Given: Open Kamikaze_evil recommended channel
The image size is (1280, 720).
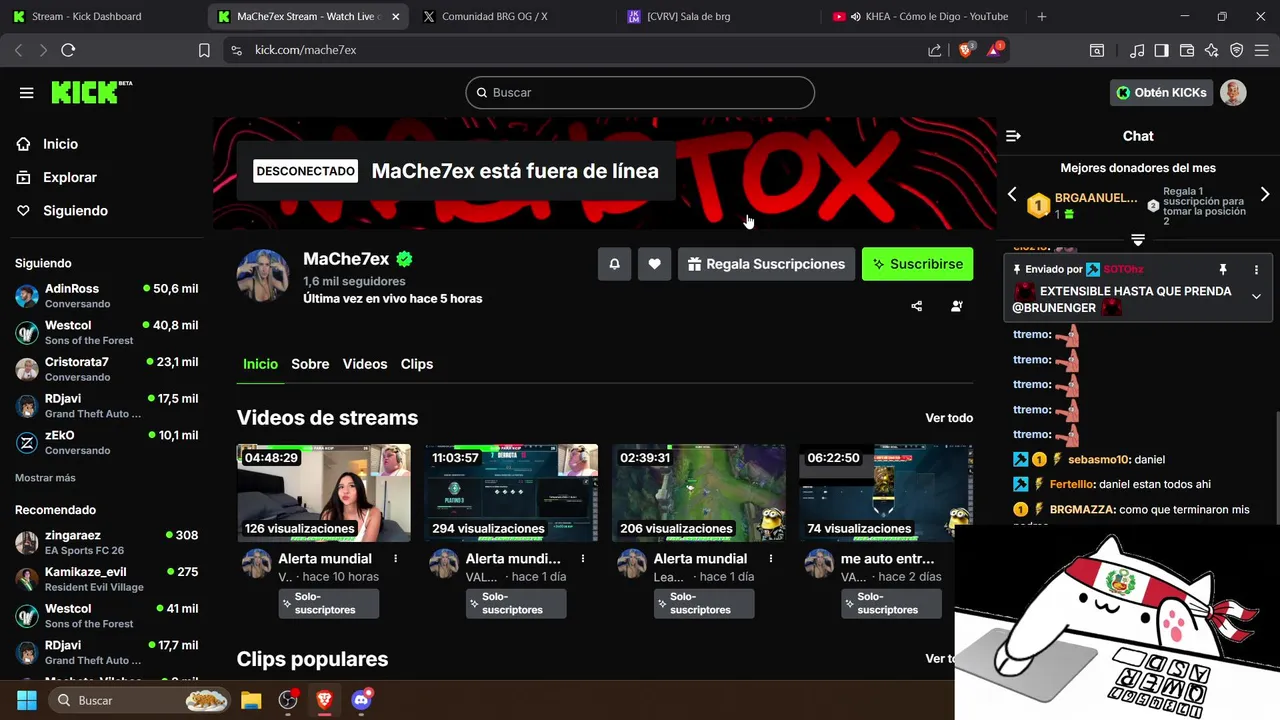Looking at the screenshot, I should [106, 579].
